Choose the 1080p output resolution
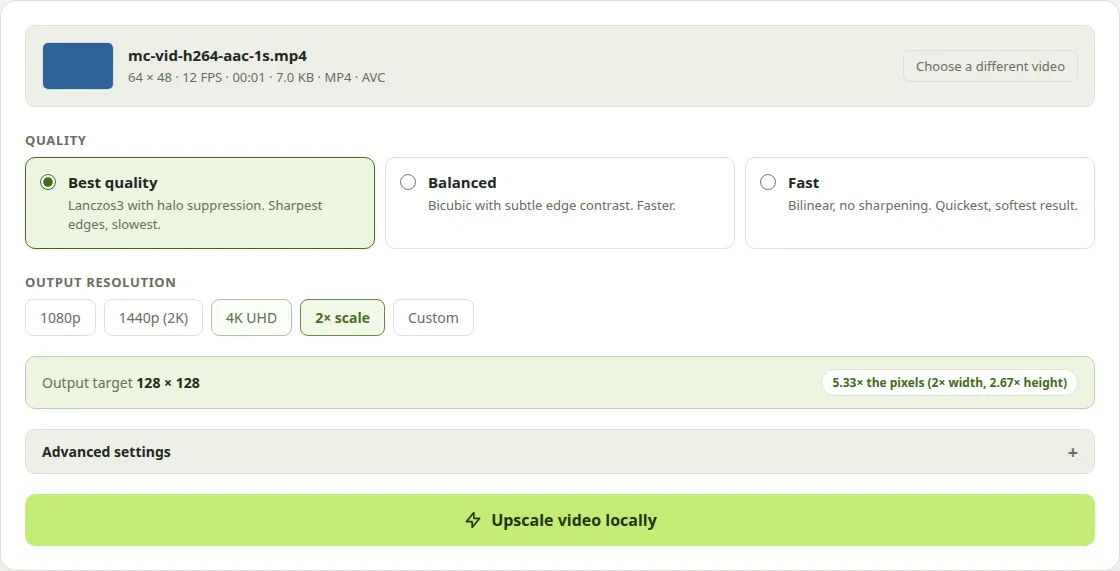Viewport: 1120px width, 571px height. pyautogui.click(x=60, y=317)
